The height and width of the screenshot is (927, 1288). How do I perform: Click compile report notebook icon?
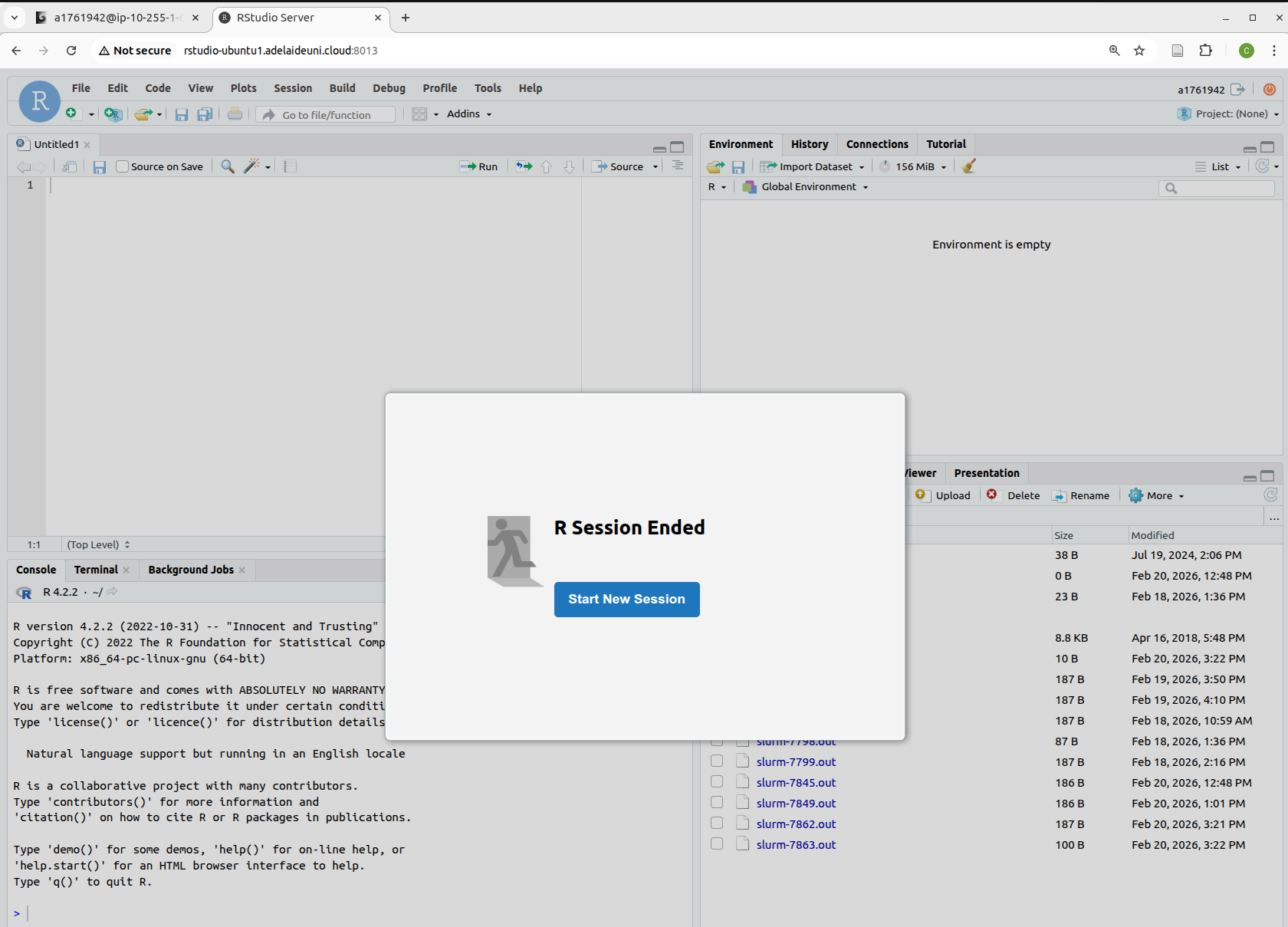tap(290, 166)
